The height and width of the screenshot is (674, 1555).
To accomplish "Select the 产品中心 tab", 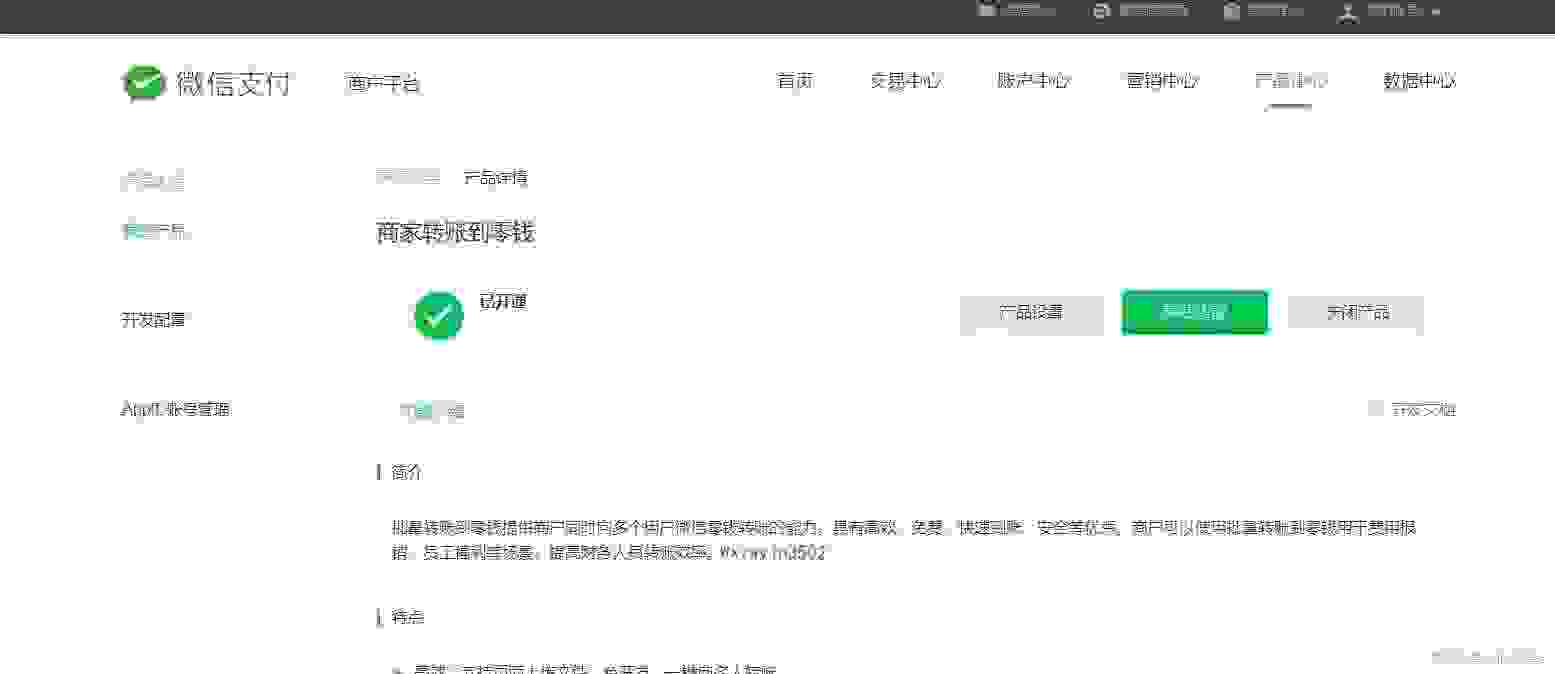I will (x=1290, y=82).
